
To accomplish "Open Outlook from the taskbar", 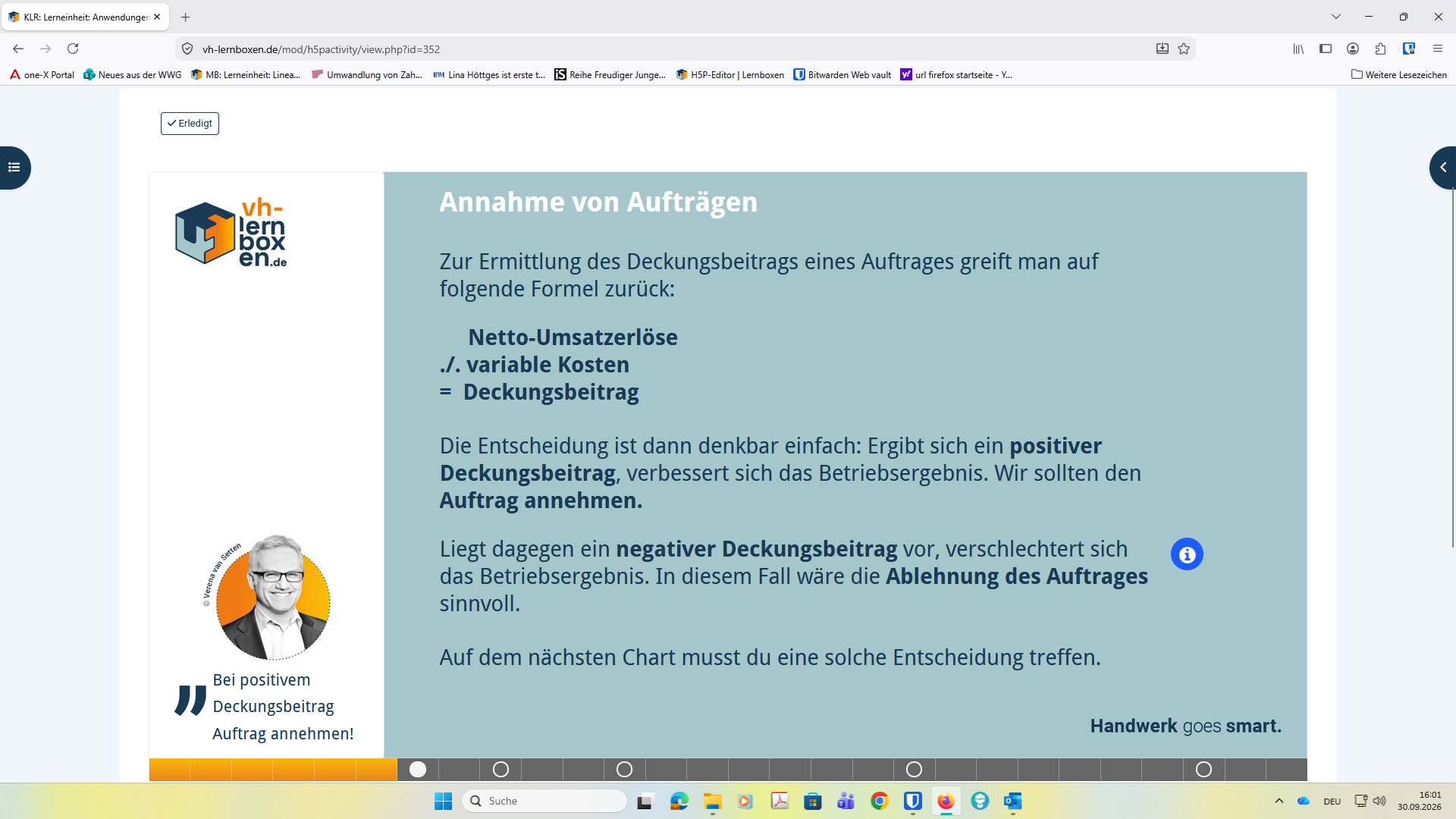I will 1012,801.
